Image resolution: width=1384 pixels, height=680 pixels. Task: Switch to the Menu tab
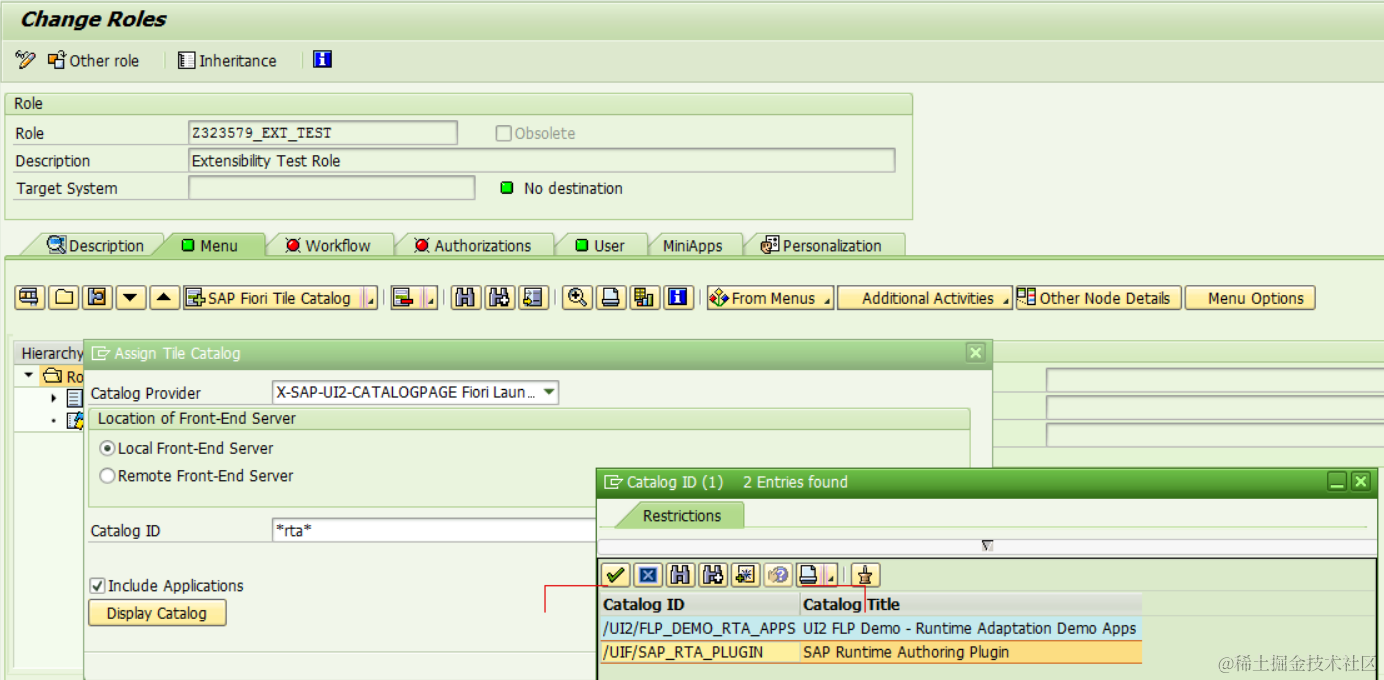click(x=210, y=246)
